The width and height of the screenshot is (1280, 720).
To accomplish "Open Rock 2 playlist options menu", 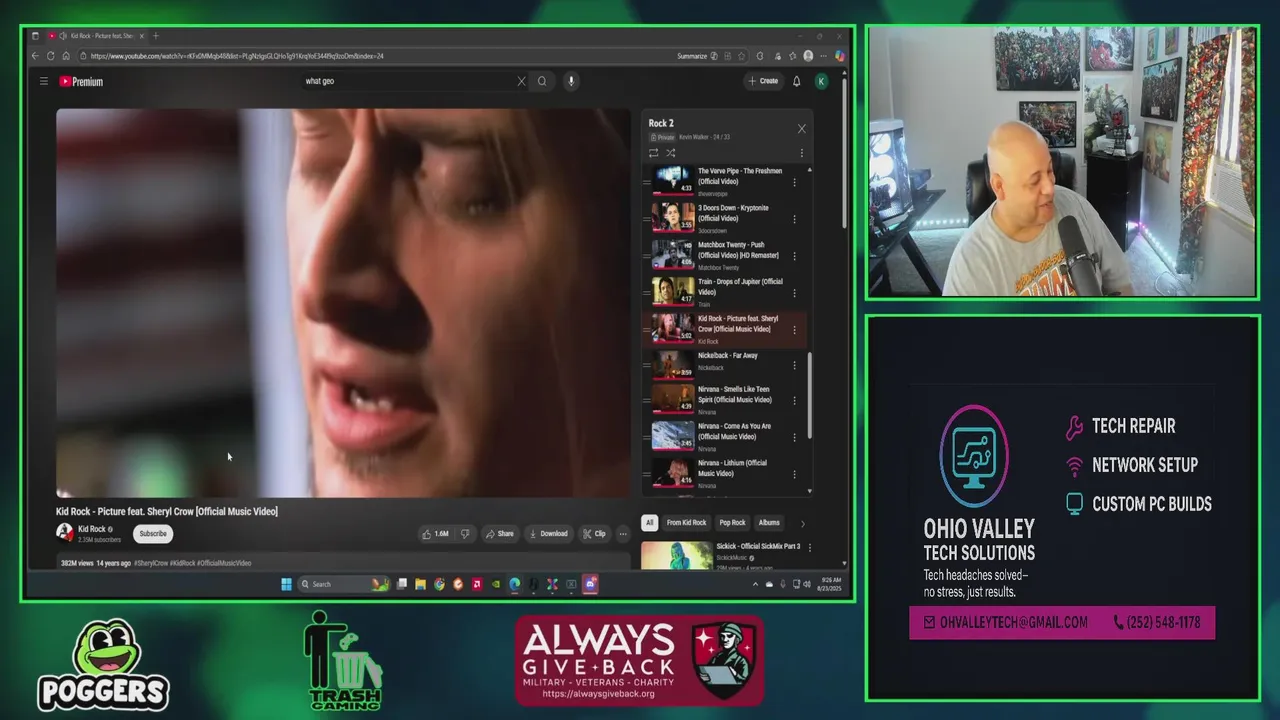I will (x=801, y=153).
